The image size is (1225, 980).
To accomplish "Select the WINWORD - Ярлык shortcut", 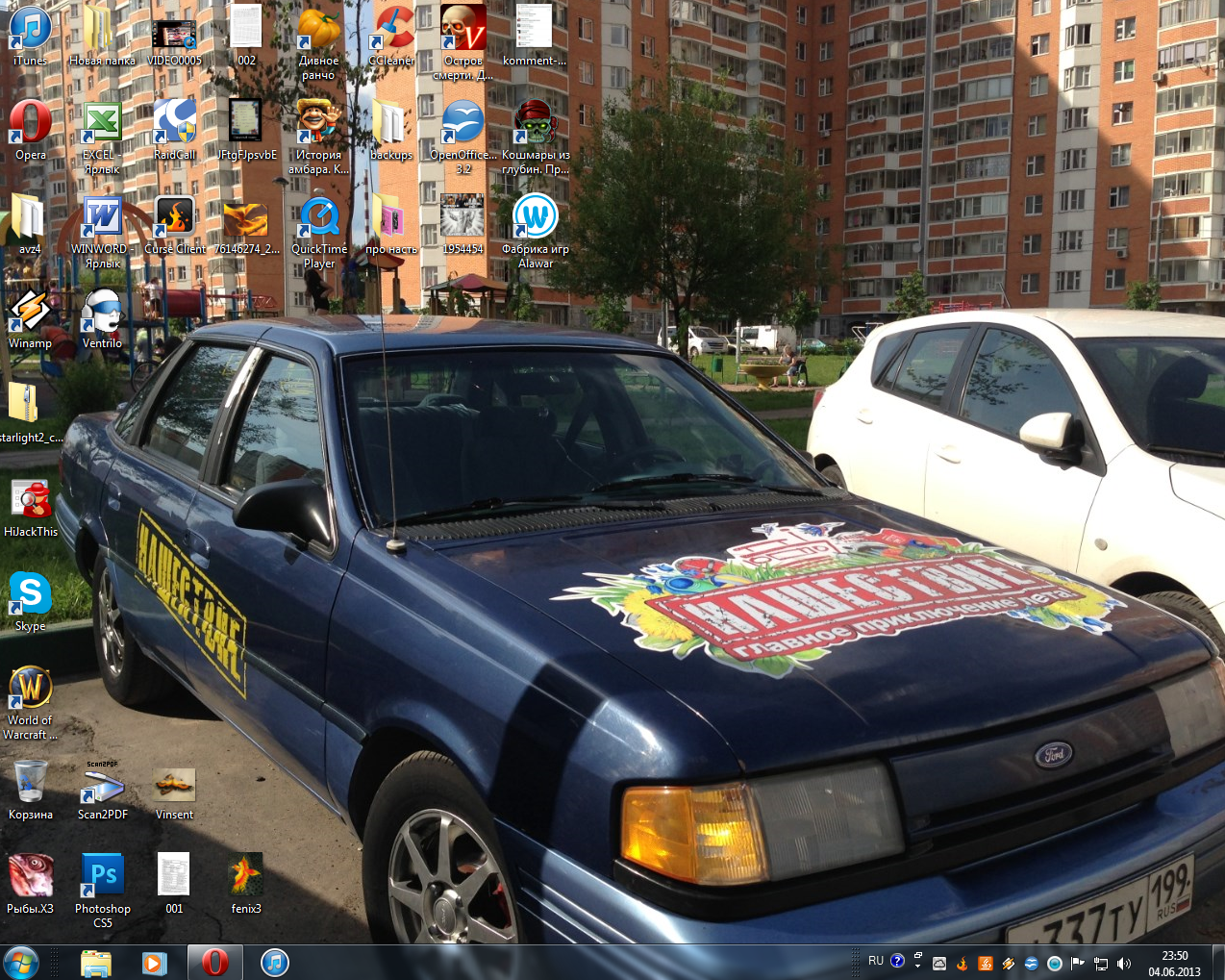I will [x=102, y=232].
